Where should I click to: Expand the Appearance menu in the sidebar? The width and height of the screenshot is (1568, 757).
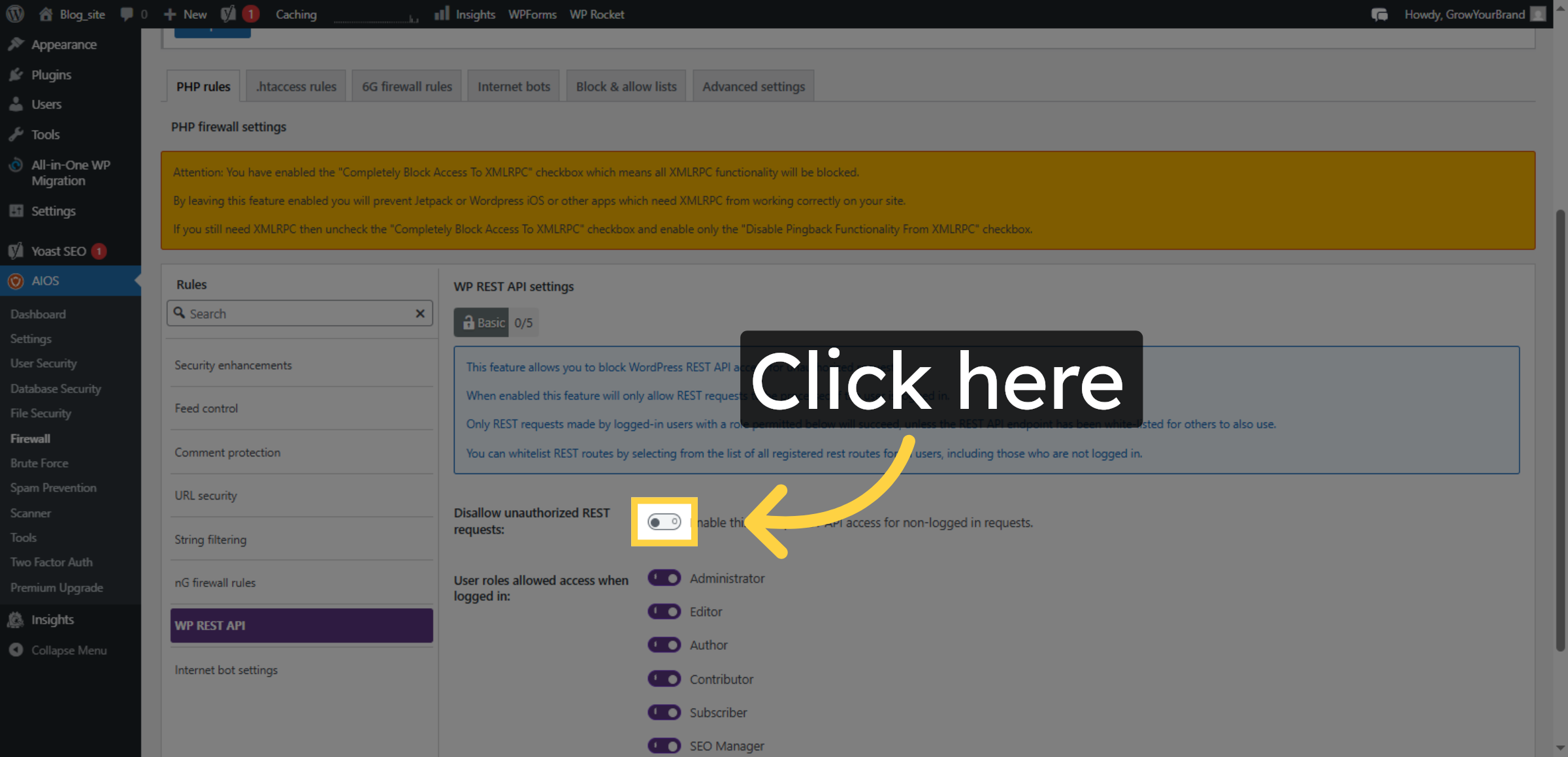[63, 44]
